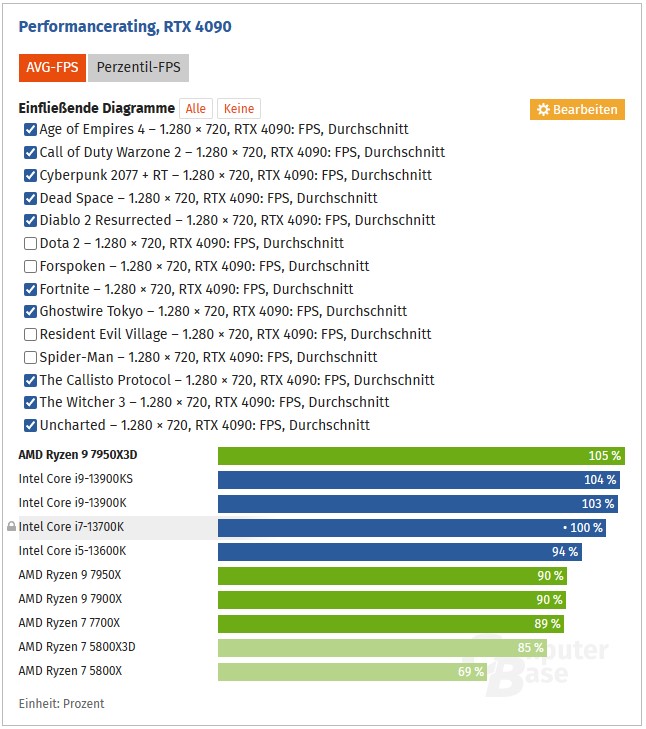Open the Bearbeiten edit button

[577, 110]
